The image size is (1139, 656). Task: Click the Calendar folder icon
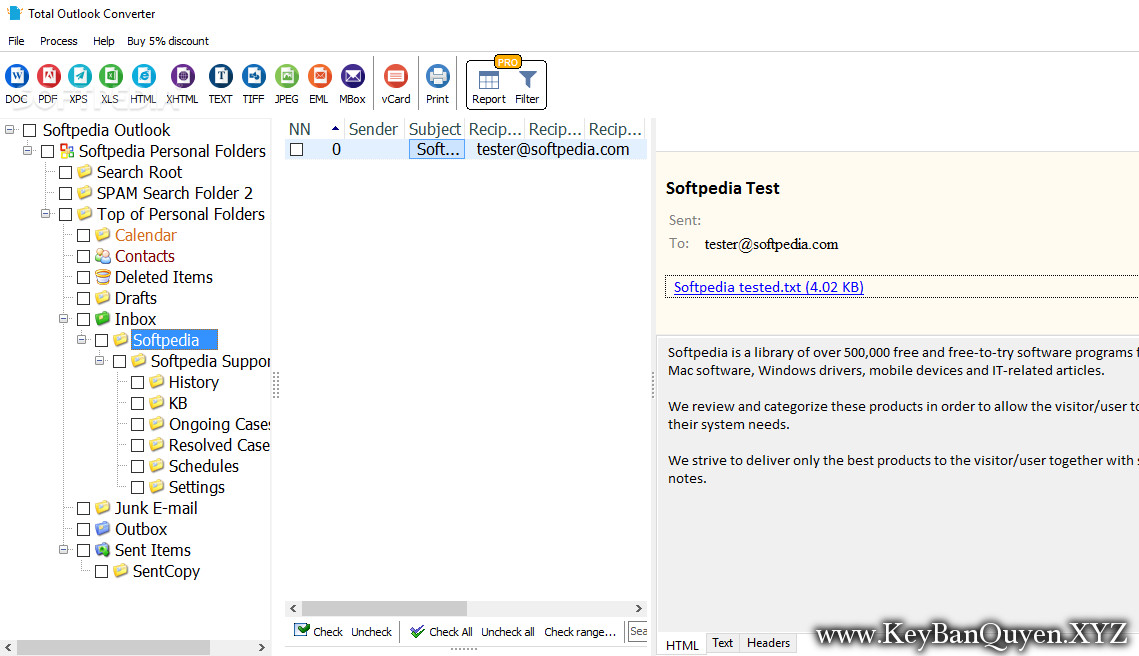point(102,235)
